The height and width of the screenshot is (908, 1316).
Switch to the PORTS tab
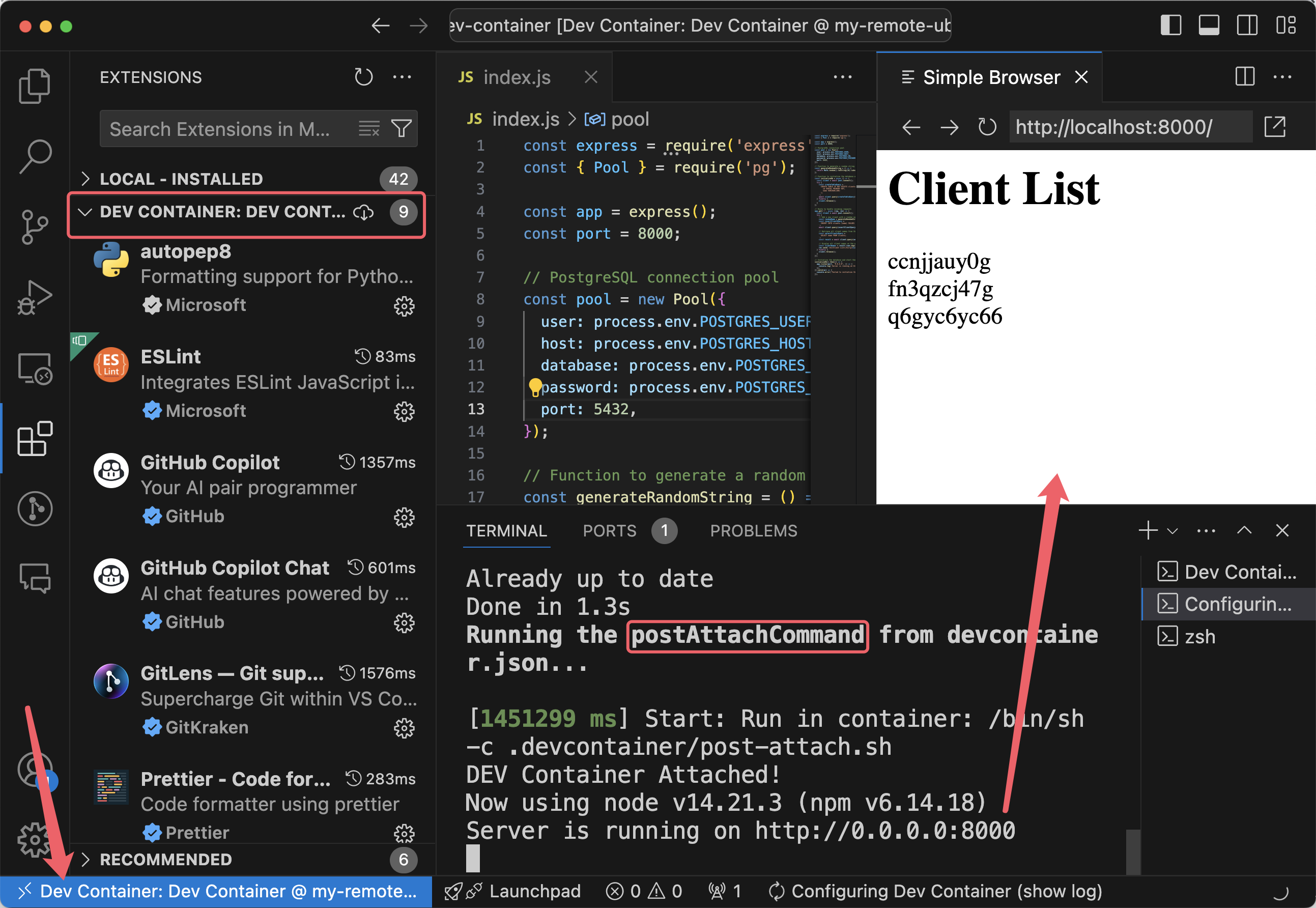609,530
